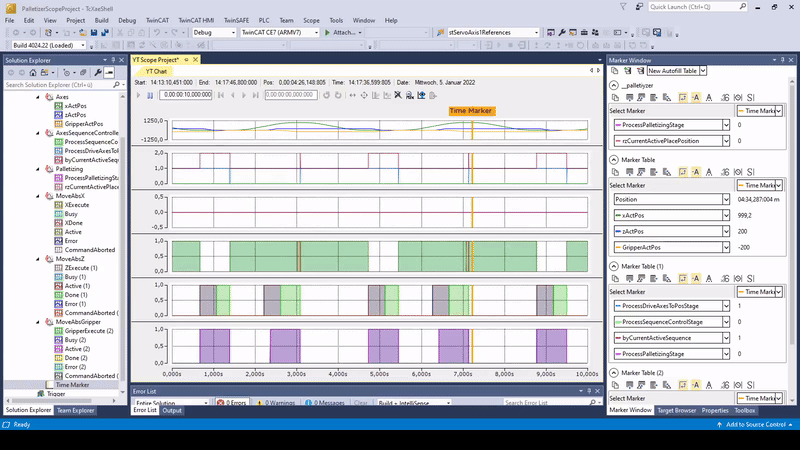
Task: Click the Attach green play arrow
Action: point(326,32)
